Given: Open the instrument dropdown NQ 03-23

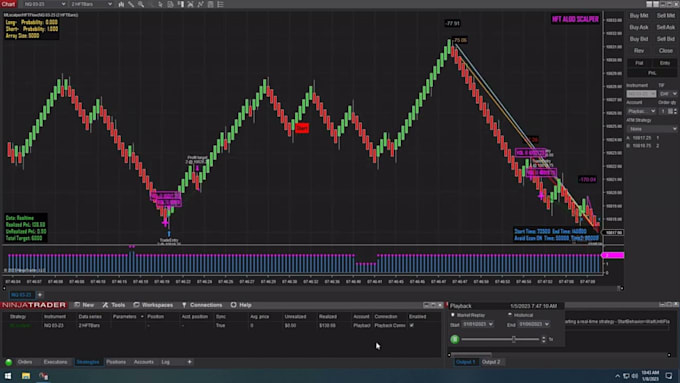Looking at the screenshot, I should coord(44,4).
